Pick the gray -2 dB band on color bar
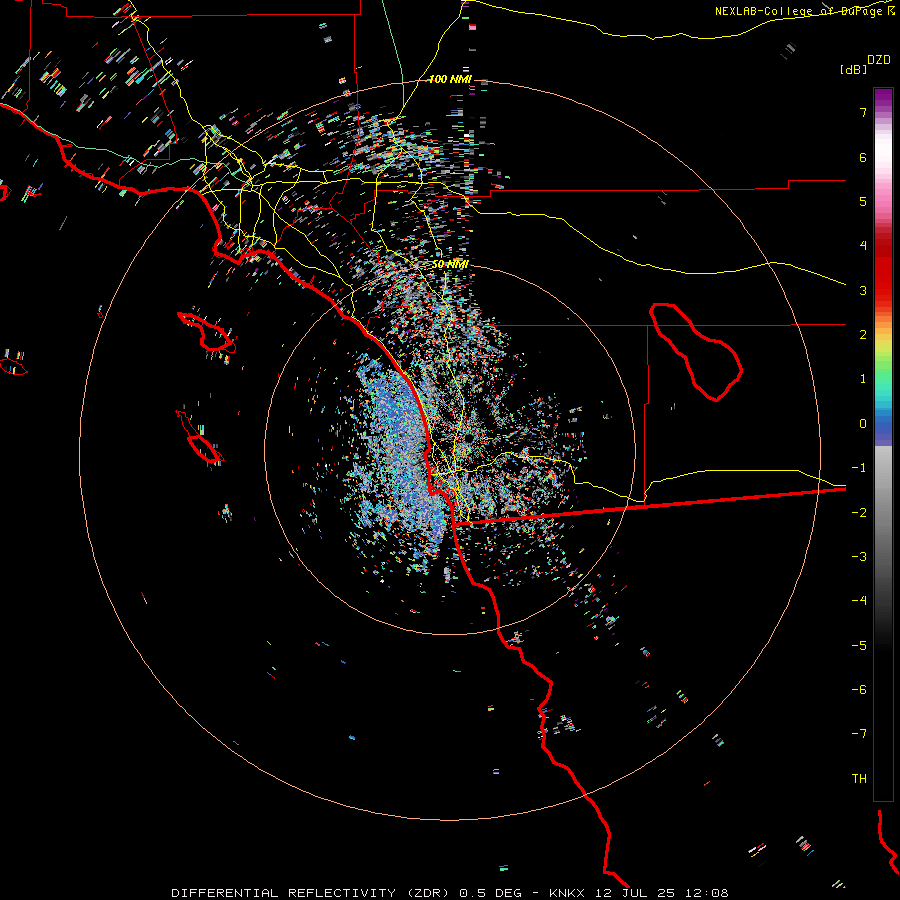The width and height of the screenshot is (900, 900). 883,513
